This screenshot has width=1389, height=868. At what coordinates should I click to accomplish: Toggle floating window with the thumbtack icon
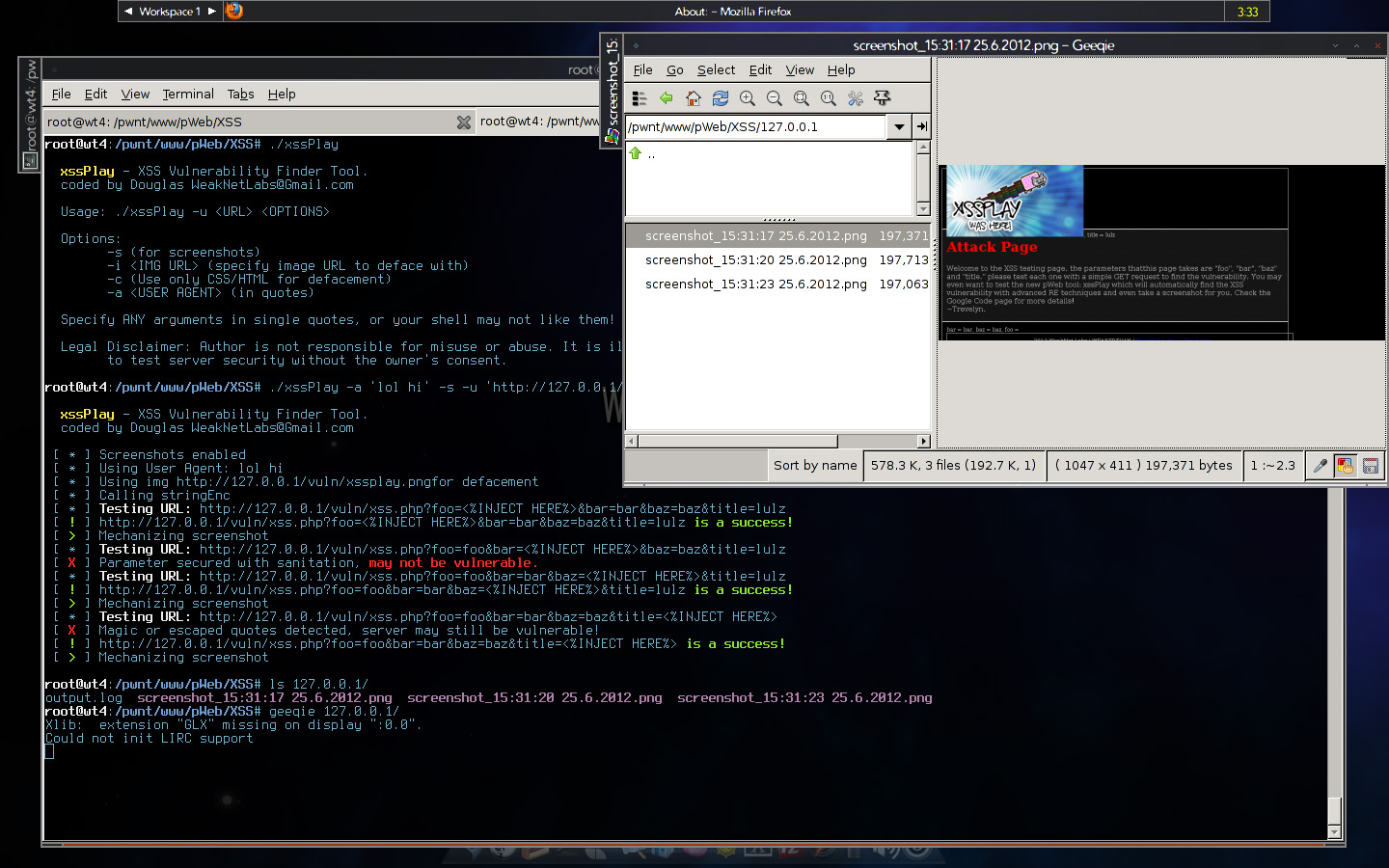tap(883, 98)
